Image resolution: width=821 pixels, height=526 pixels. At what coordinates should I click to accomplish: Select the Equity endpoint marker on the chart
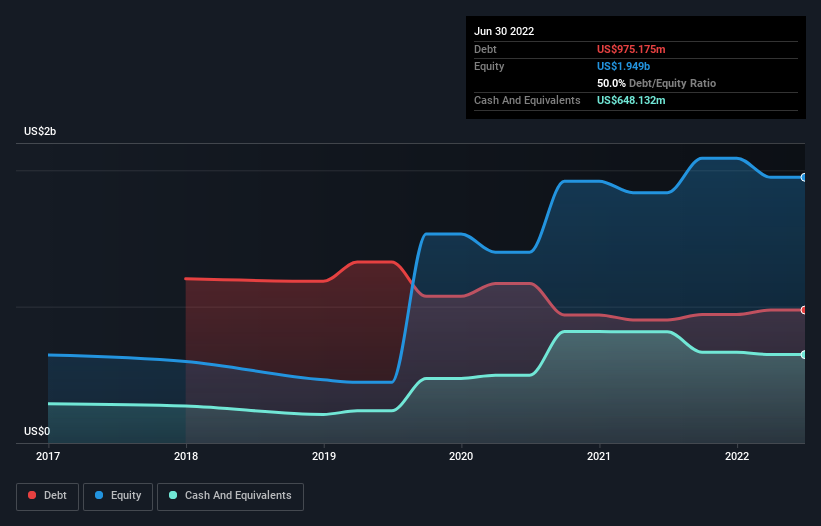(x=804, y=177)
